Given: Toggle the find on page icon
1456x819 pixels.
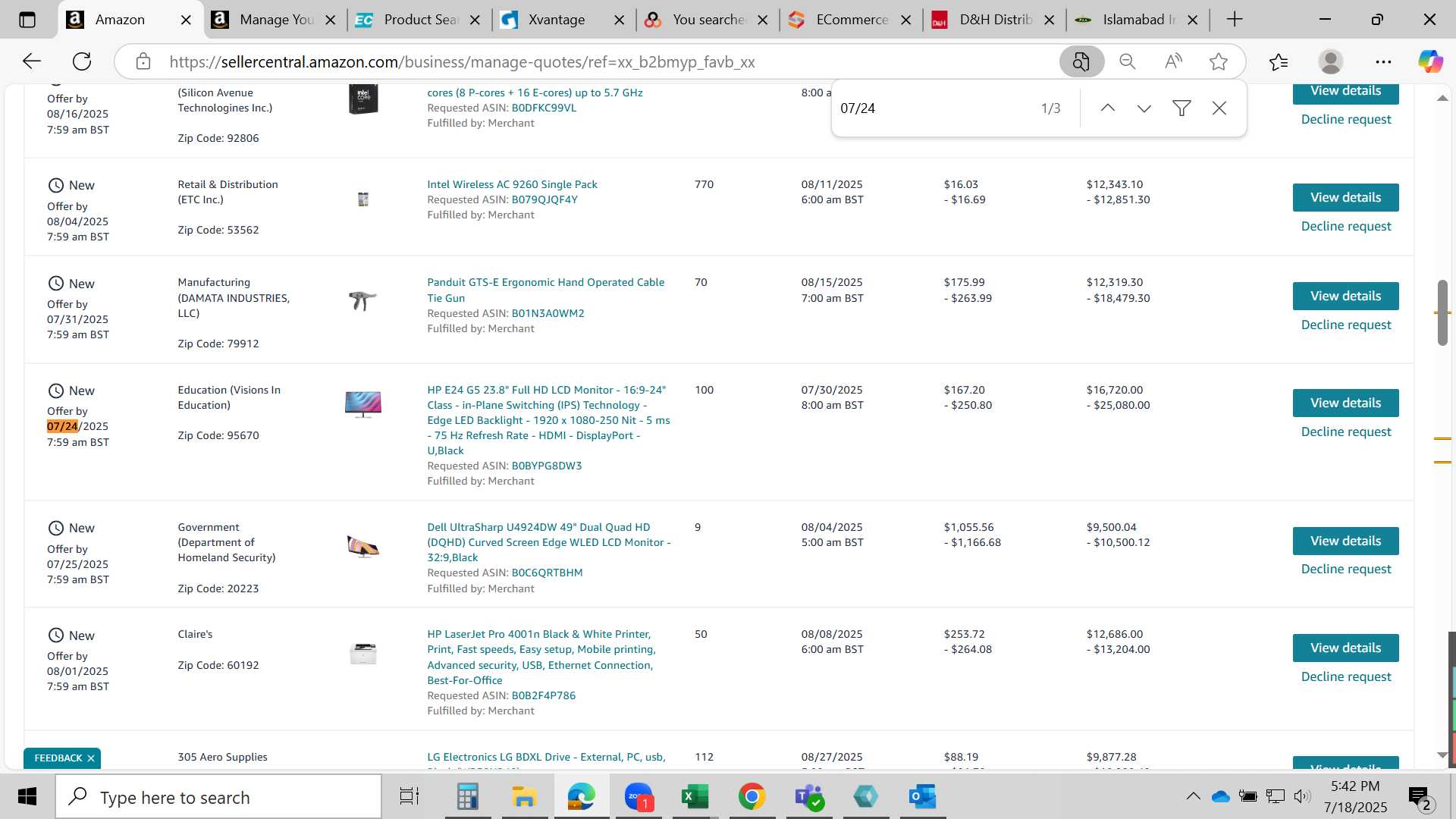Looking at the screenshot, I should (x=1081, y=61).
